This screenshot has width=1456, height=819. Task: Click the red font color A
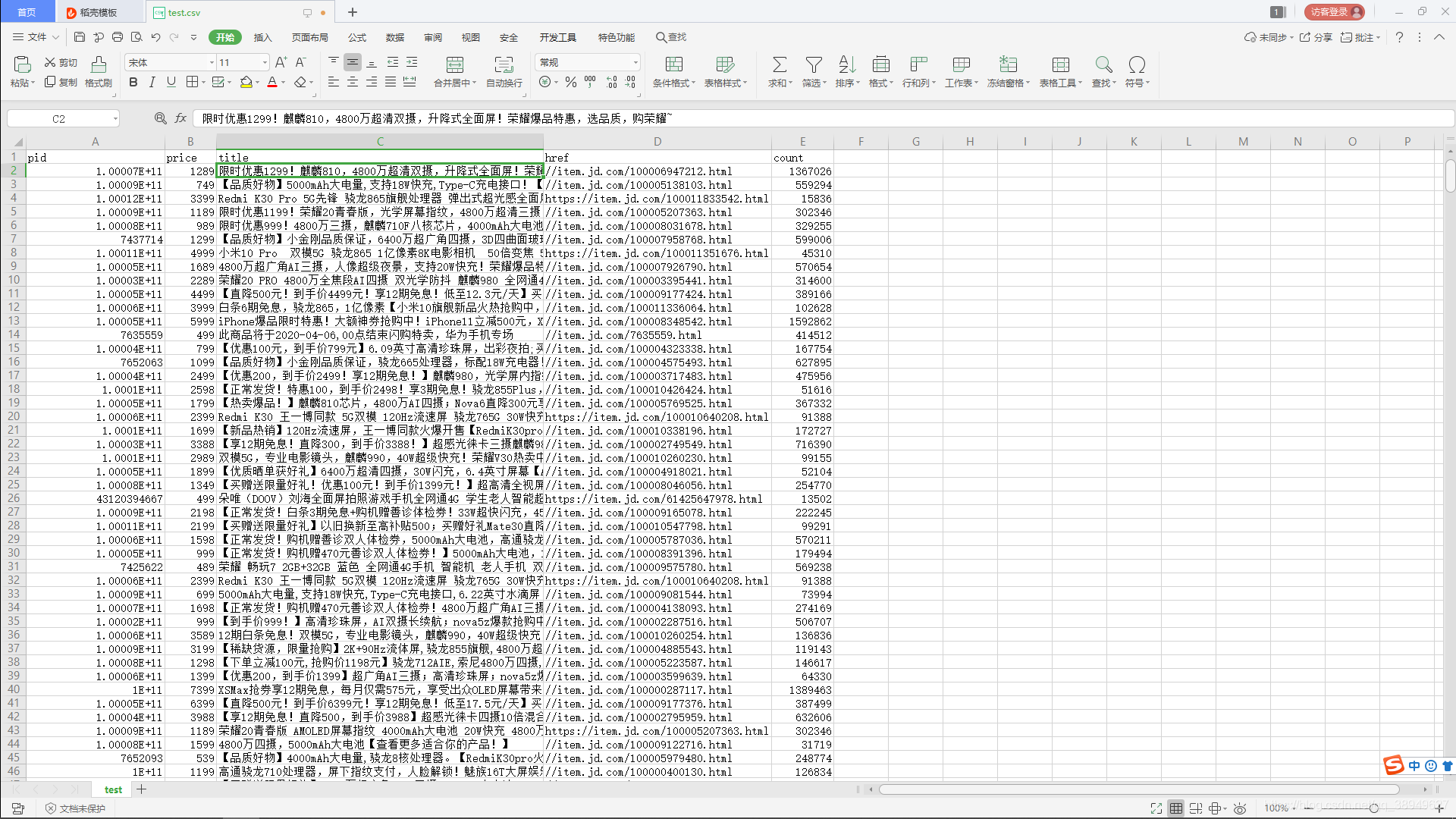click(272, 82)
